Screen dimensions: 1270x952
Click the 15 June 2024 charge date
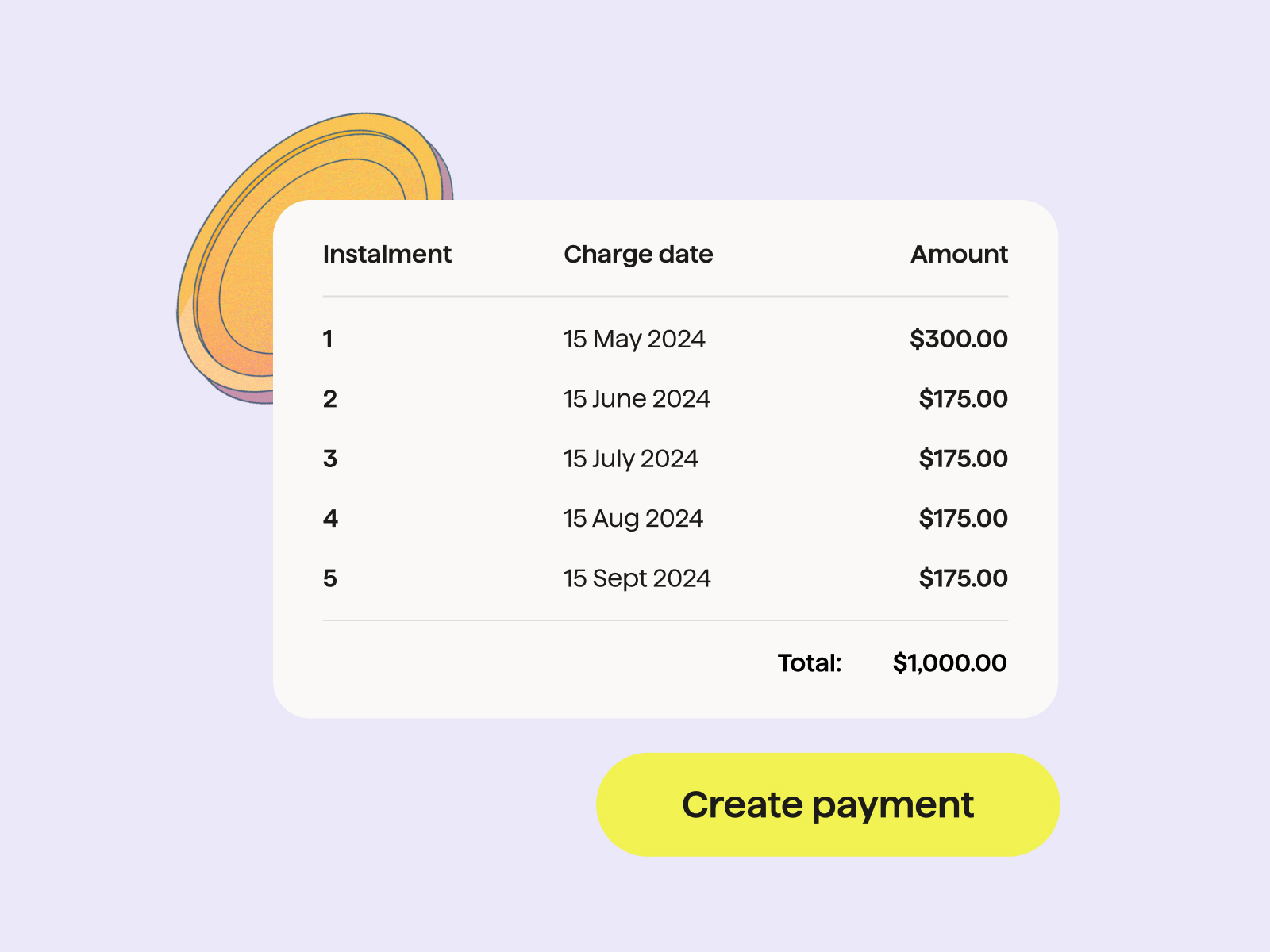pyautogui.click(x=637, y=398)
